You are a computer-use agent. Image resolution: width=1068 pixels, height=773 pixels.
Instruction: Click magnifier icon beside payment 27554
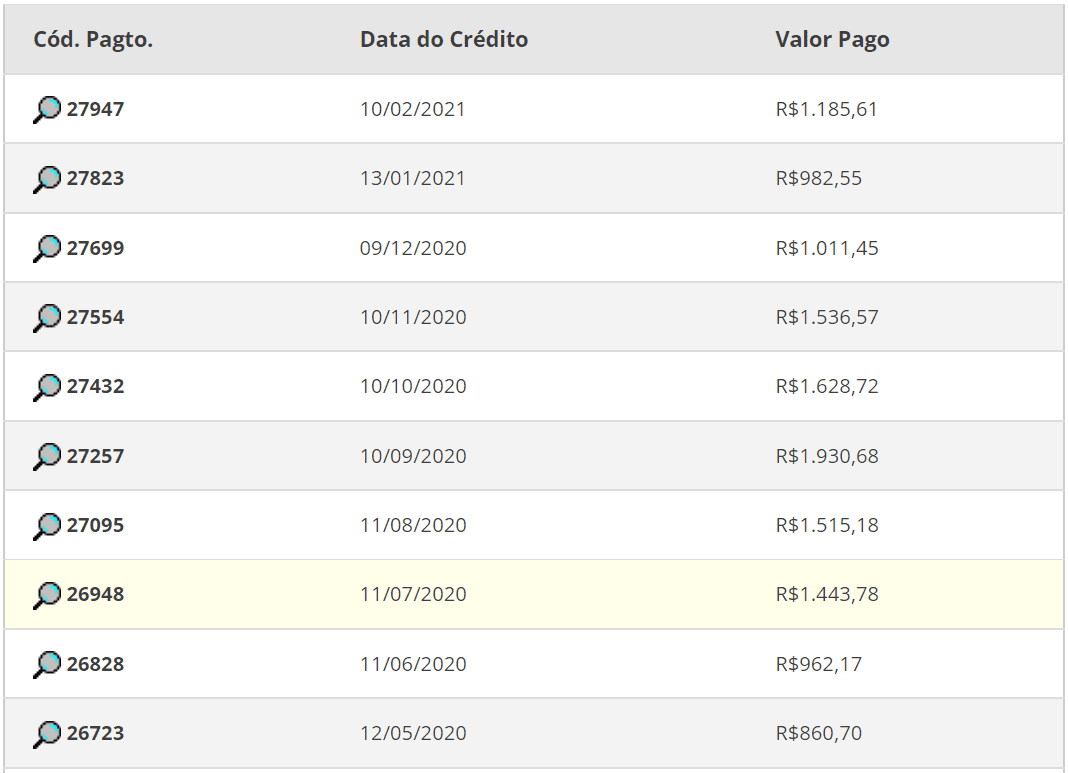pyautogui.click(x=47, y=318)
